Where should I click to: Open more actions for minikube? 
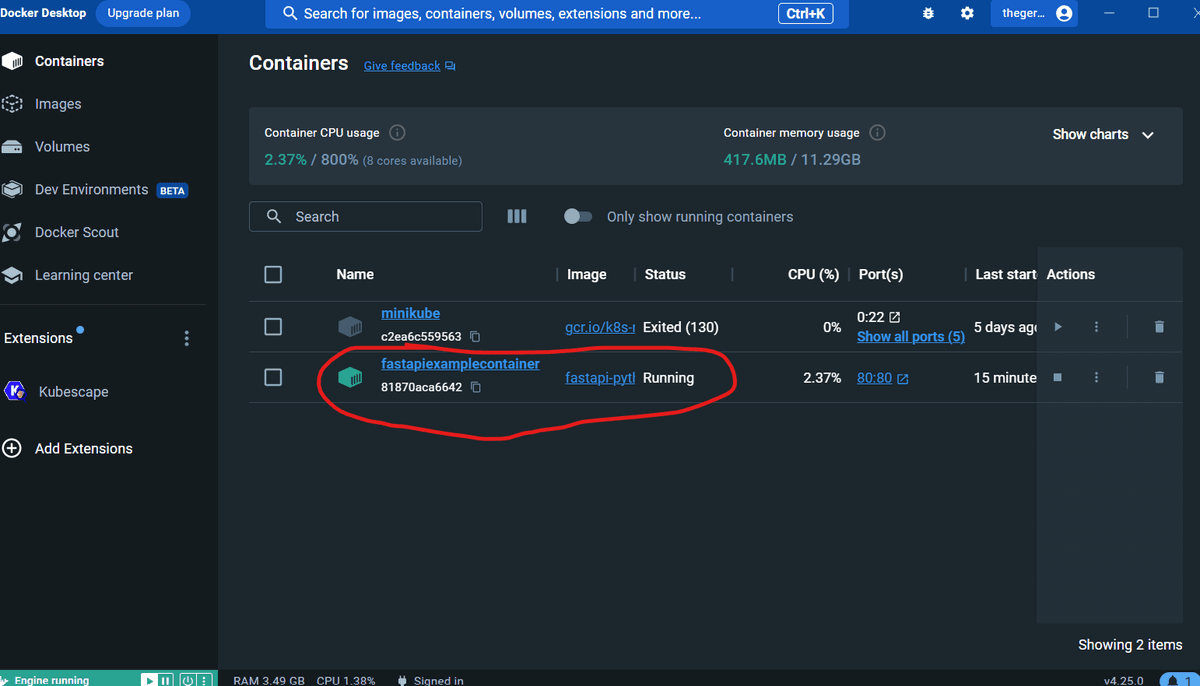tap(1096, 327)
